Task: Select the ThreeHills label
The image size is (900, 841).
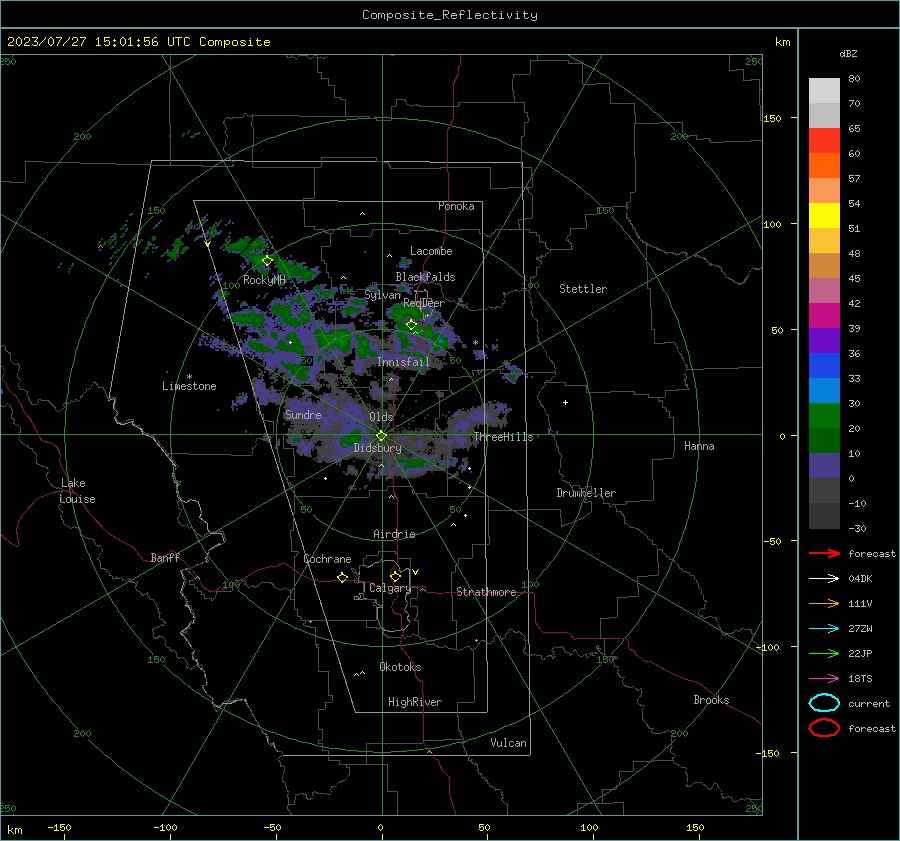Action: [503, 437]
